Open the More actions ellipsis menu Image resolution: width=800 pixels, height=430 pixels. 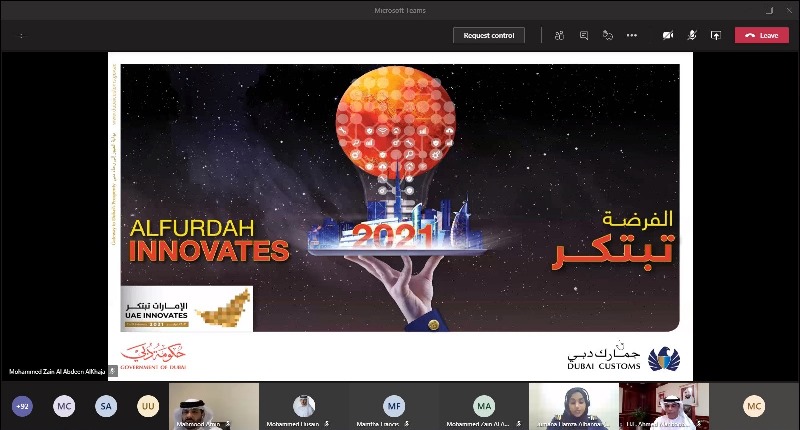pos(632,35)
